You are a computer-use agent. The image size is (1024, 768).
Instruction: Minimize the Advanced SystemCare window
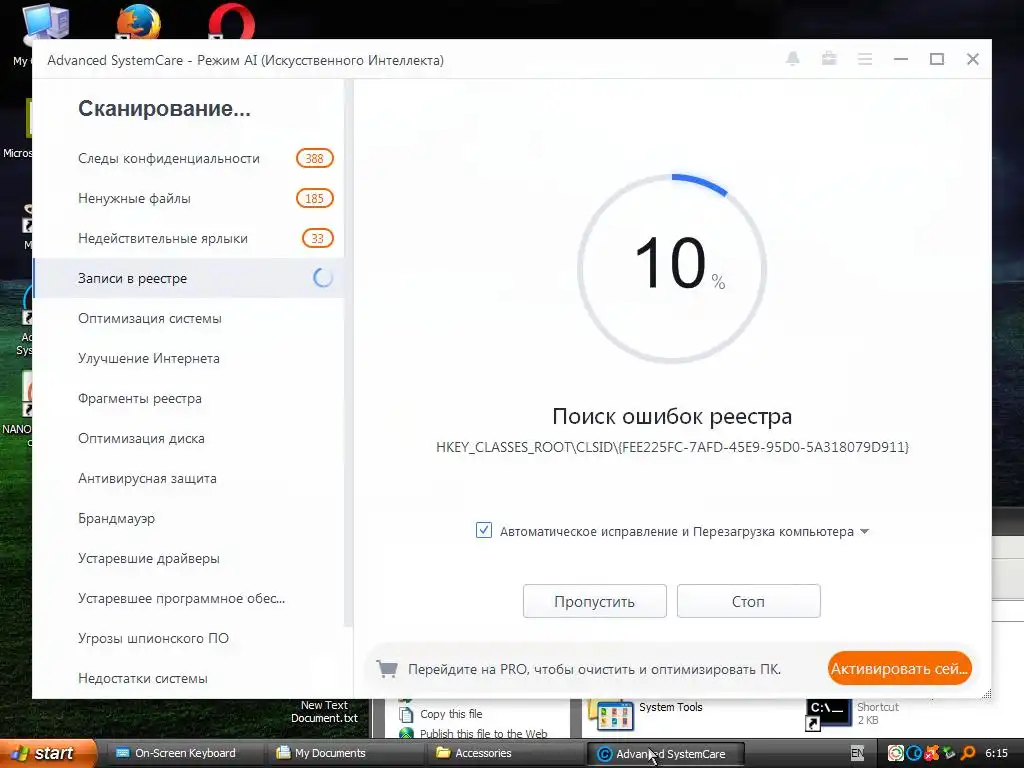click(x=901, y=59)
